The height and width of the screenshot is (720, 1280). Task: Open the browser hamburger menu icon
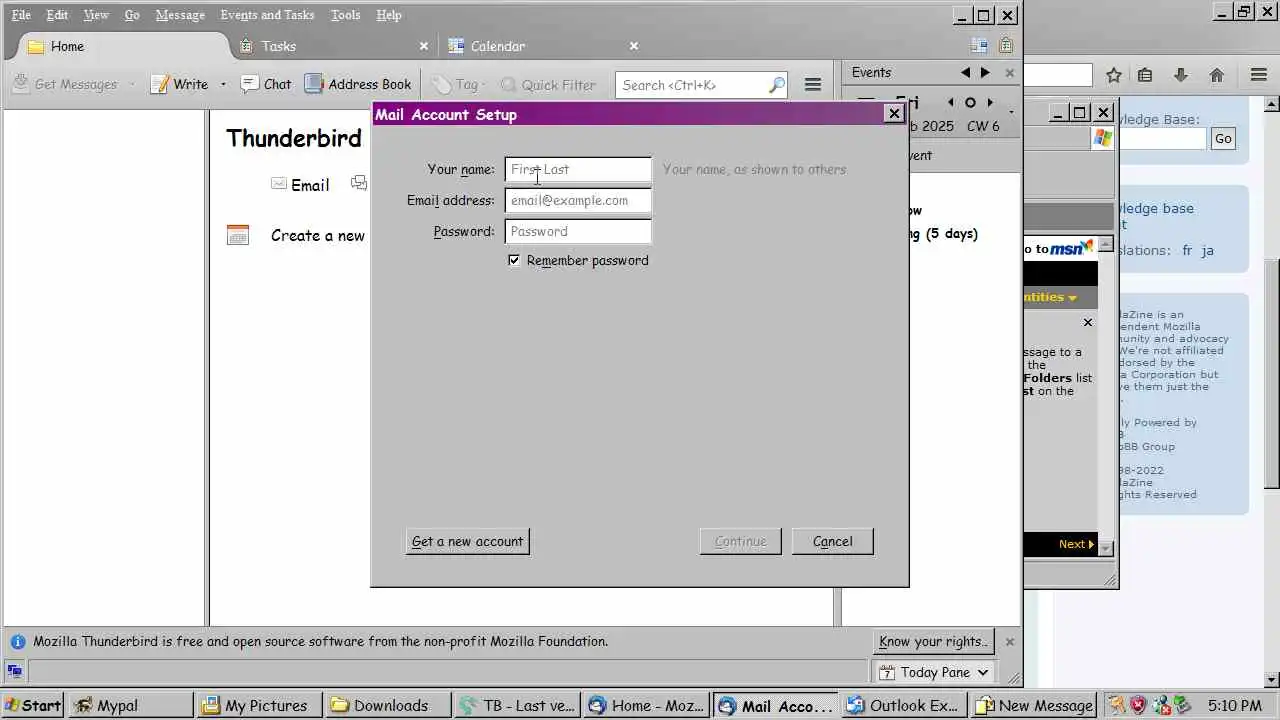click(1259, 75)
